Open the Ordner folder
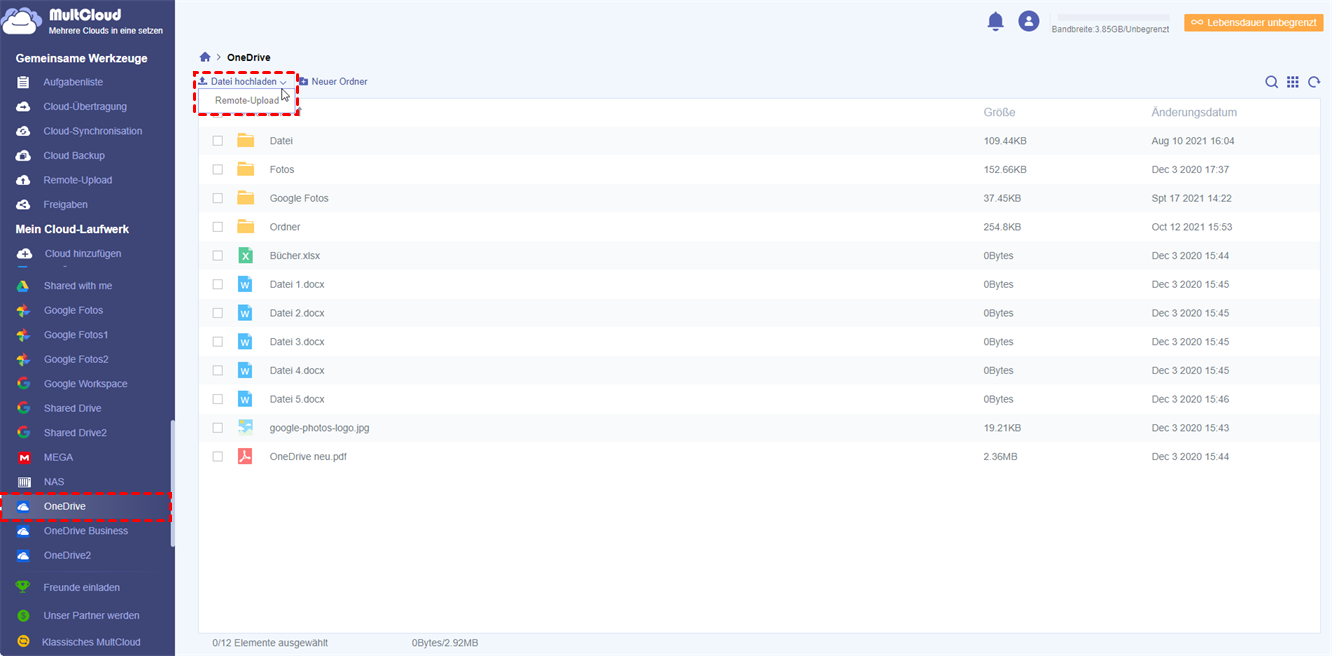 285,227
